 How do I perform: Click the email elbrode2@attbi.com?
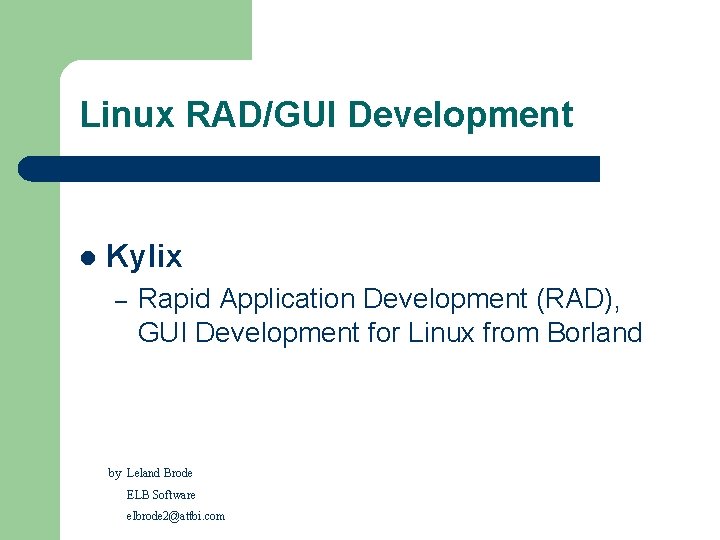175,516
